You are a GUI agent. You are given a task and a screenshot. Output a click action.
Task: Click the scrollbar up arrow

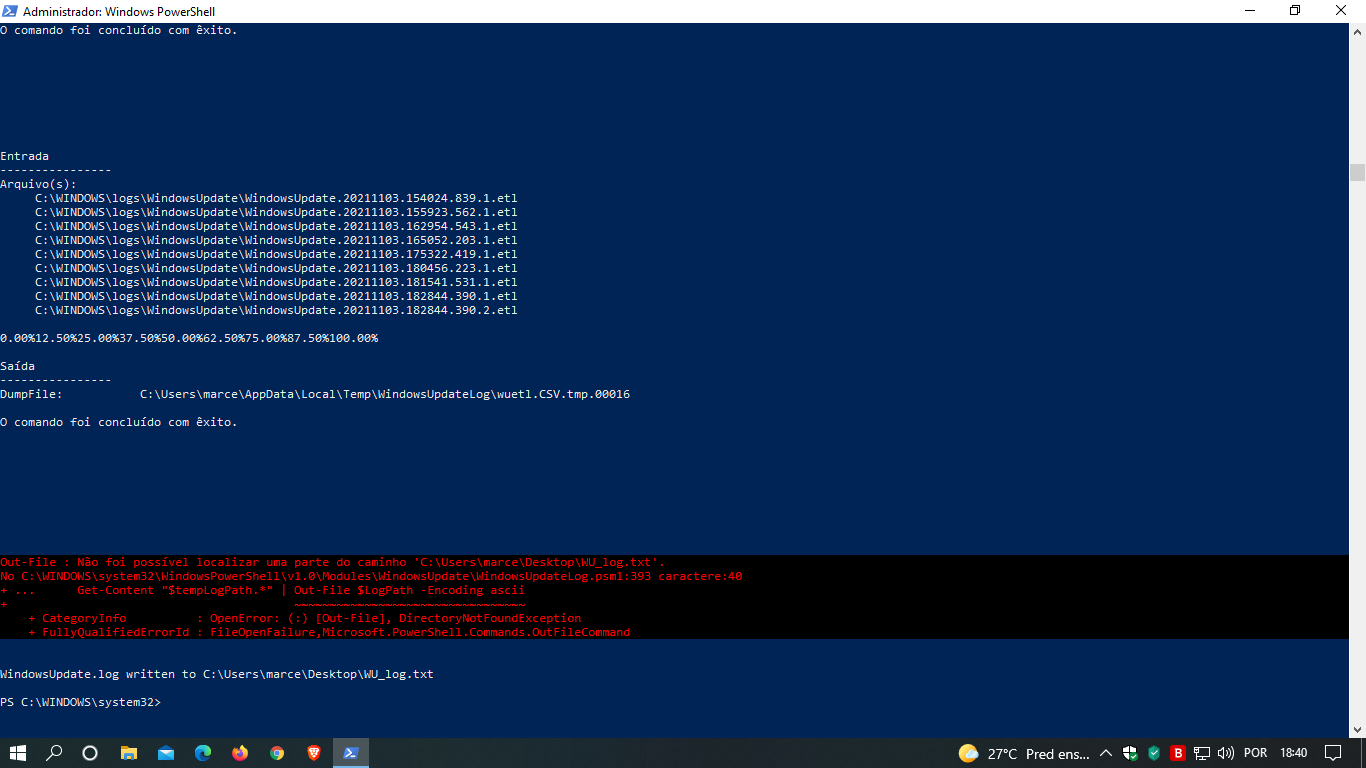[1357, 31]
